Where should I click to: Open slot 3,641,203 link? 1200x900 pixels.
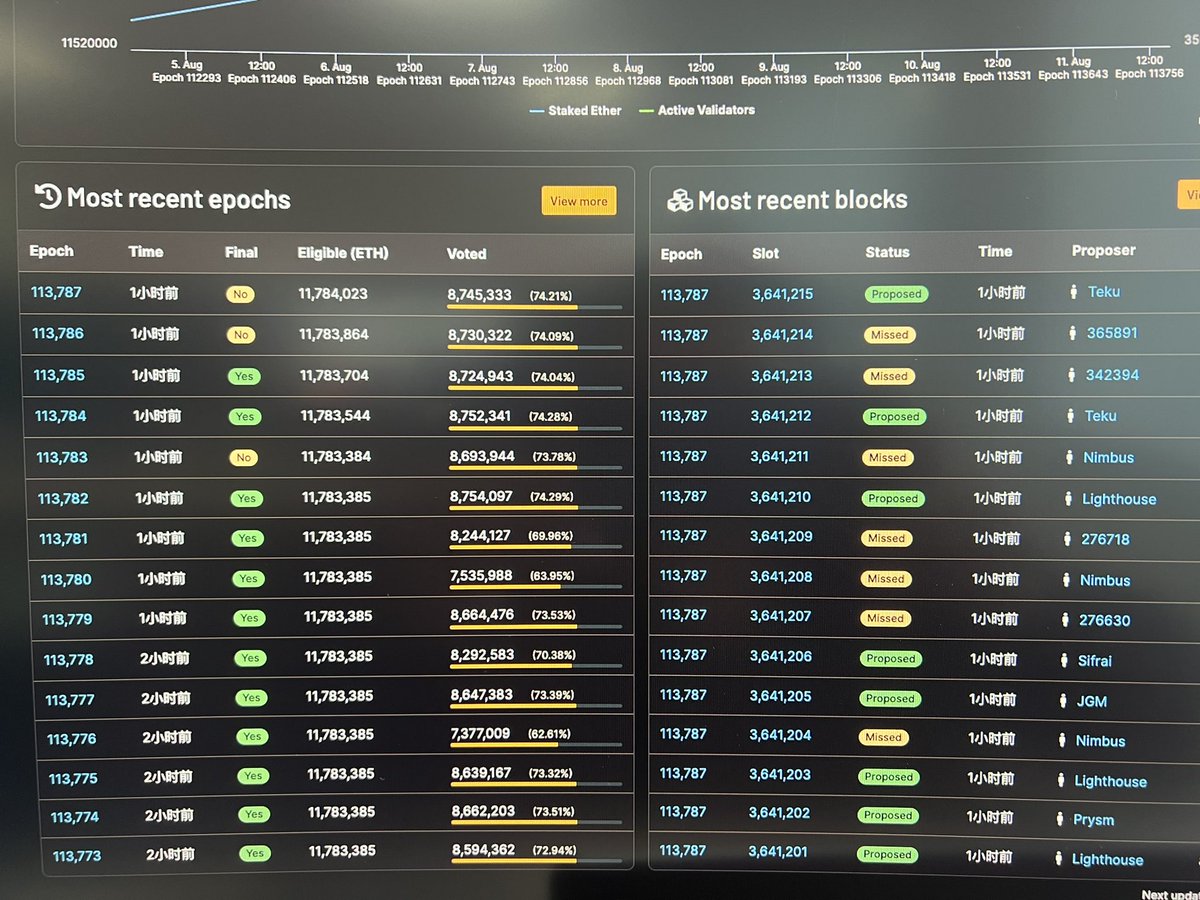coord(780,774)
